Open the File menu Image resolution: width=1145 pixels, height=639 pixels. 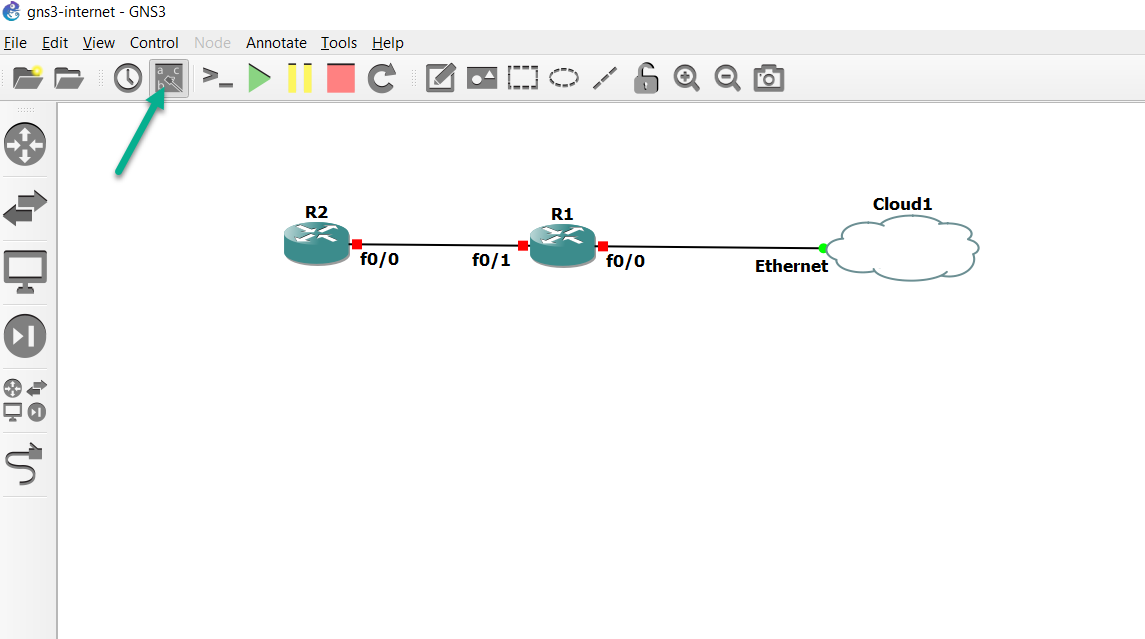click(x=15, y=43)
